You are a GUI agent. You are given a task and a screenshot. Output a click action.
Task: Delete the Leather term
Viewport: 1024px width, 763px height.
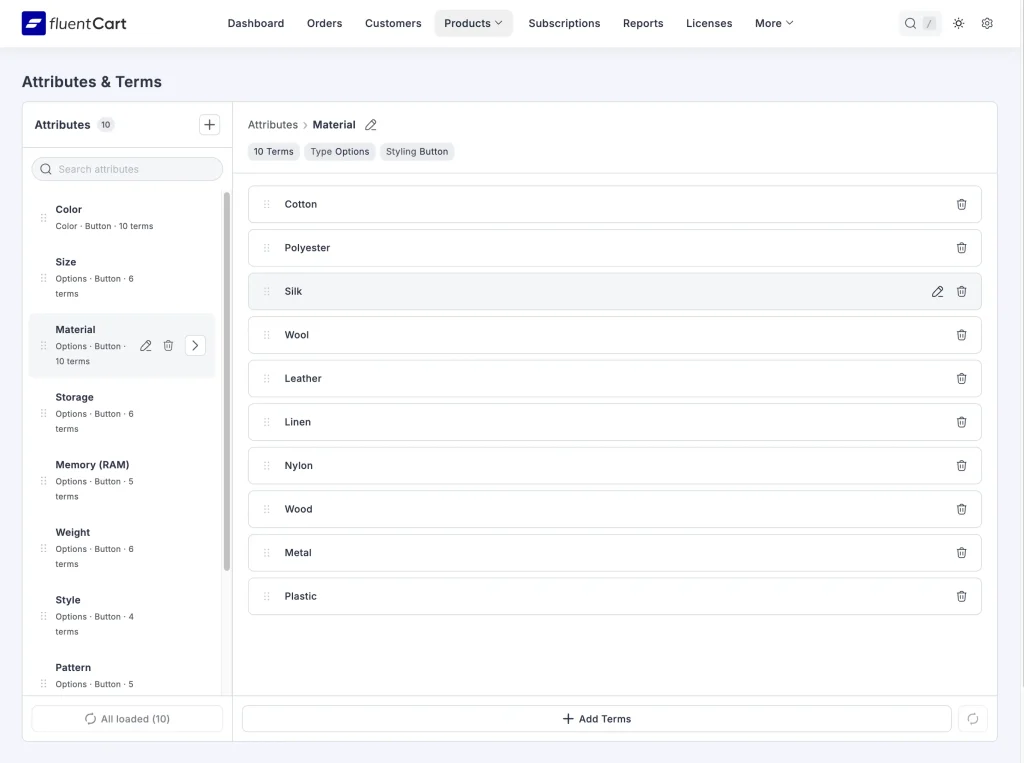961,379
